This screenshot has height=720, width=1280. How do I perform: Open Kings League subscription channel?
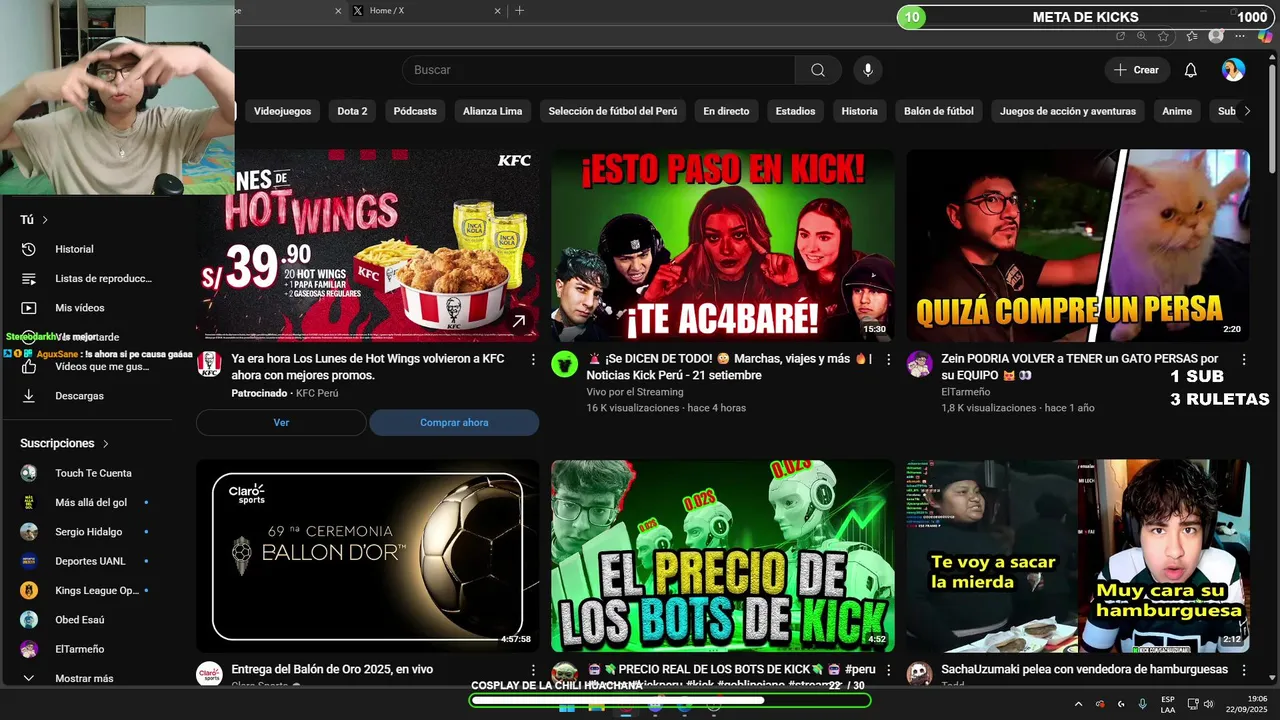click(x=96, y=590)
